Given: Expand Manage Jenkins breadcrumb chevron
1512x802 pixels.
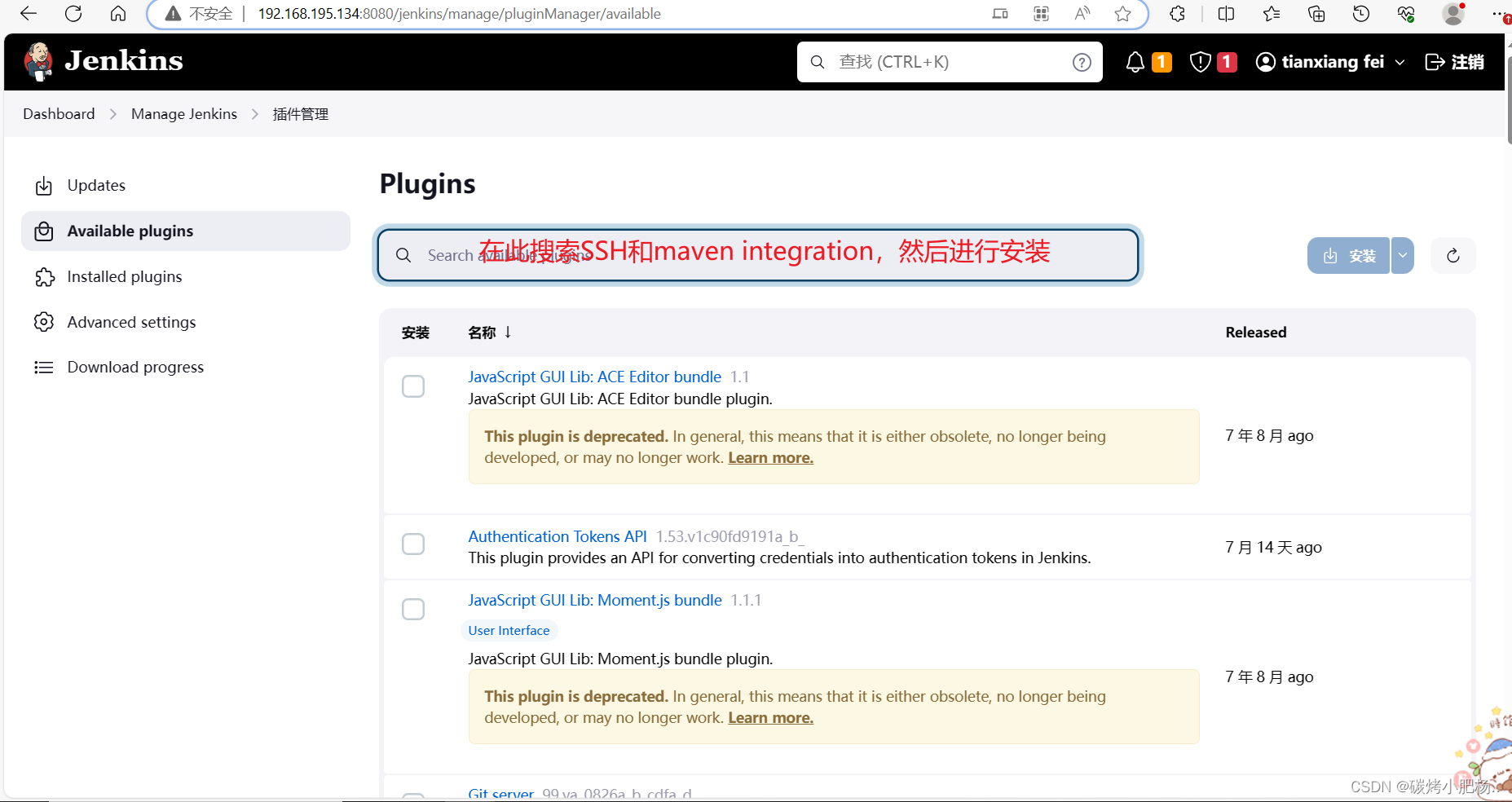Looking at the screenshot, I should (x=255, y=114).
